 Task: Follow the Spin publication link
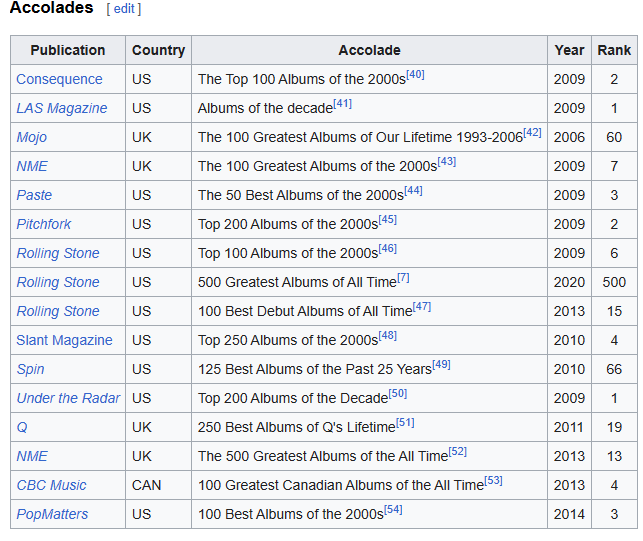click(x=30, y=370)
